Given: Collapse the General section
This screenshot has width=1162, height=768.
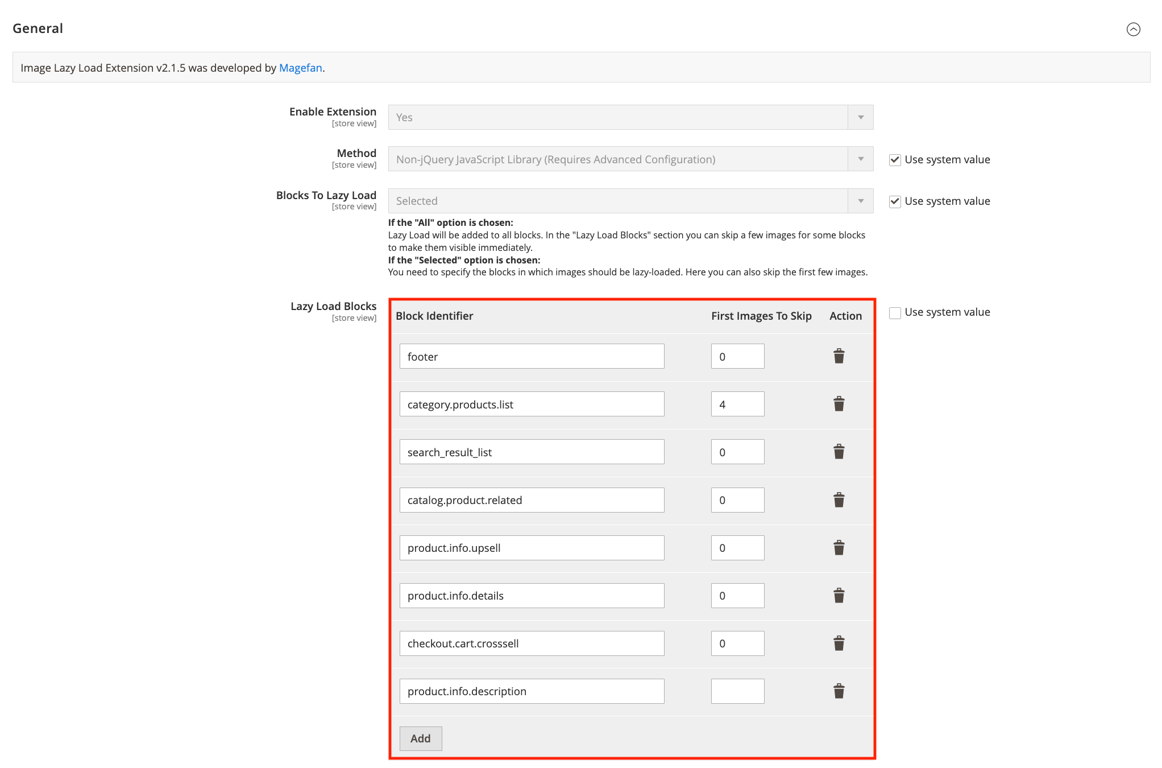Looking at the screenshot, I should click(1133, 29).
